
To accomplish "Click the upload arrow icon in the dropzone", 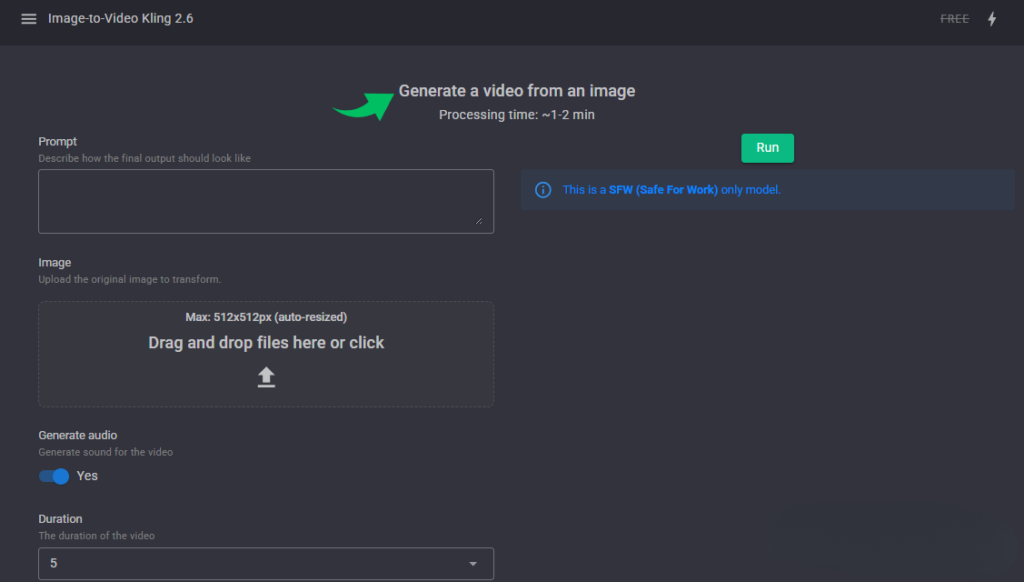I will coord(266,377).
